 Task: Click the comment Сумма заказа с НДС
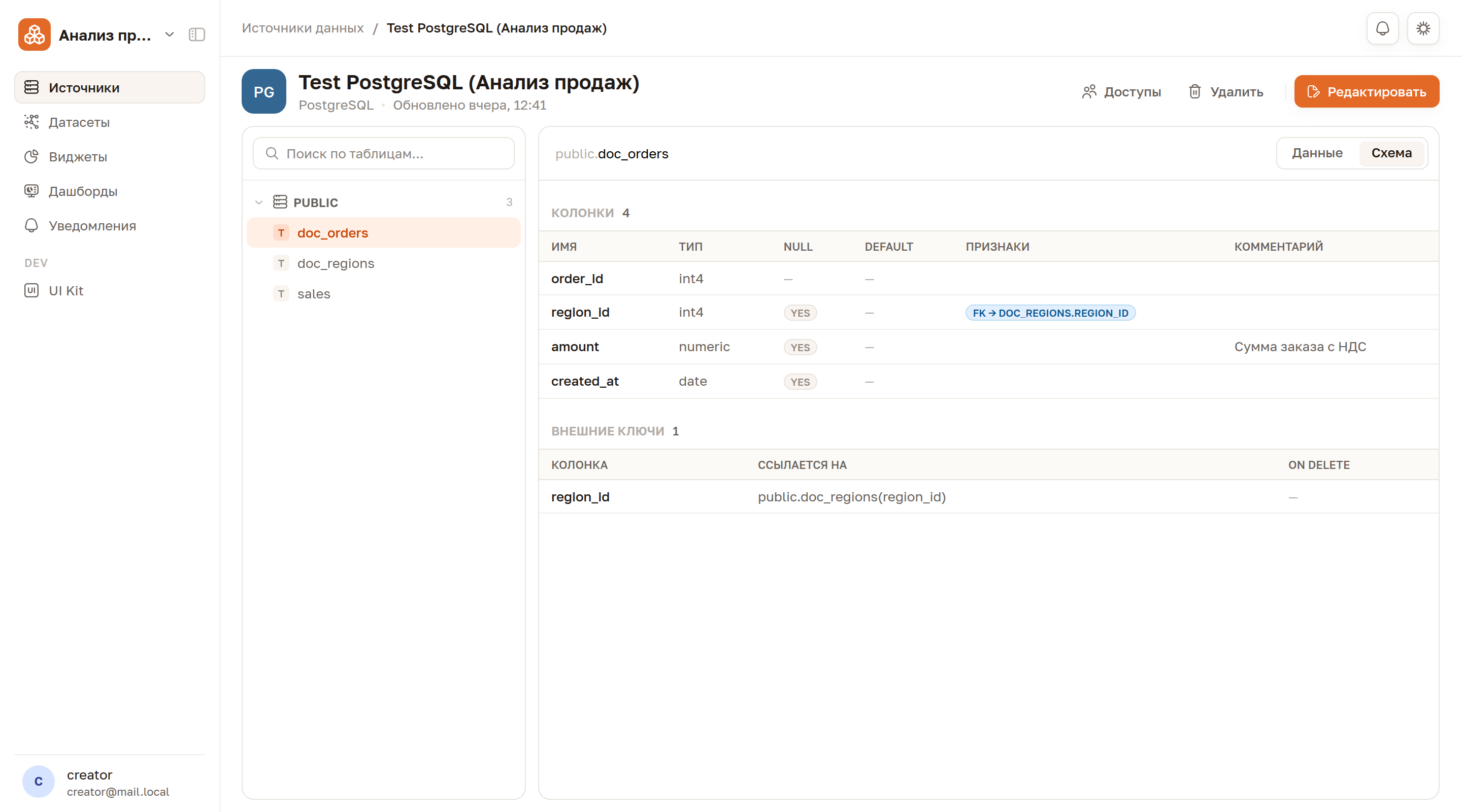pos(1300,347)
